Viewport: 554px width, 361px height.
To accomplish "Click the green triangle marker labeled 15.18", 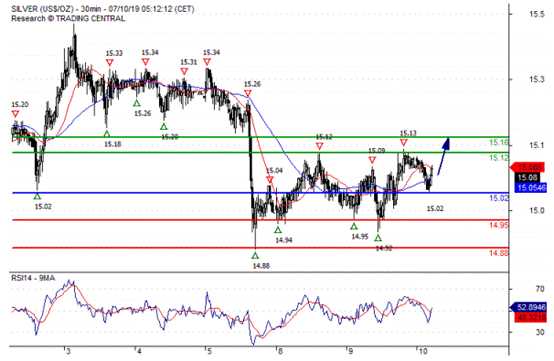I will (x=107, y=134).
